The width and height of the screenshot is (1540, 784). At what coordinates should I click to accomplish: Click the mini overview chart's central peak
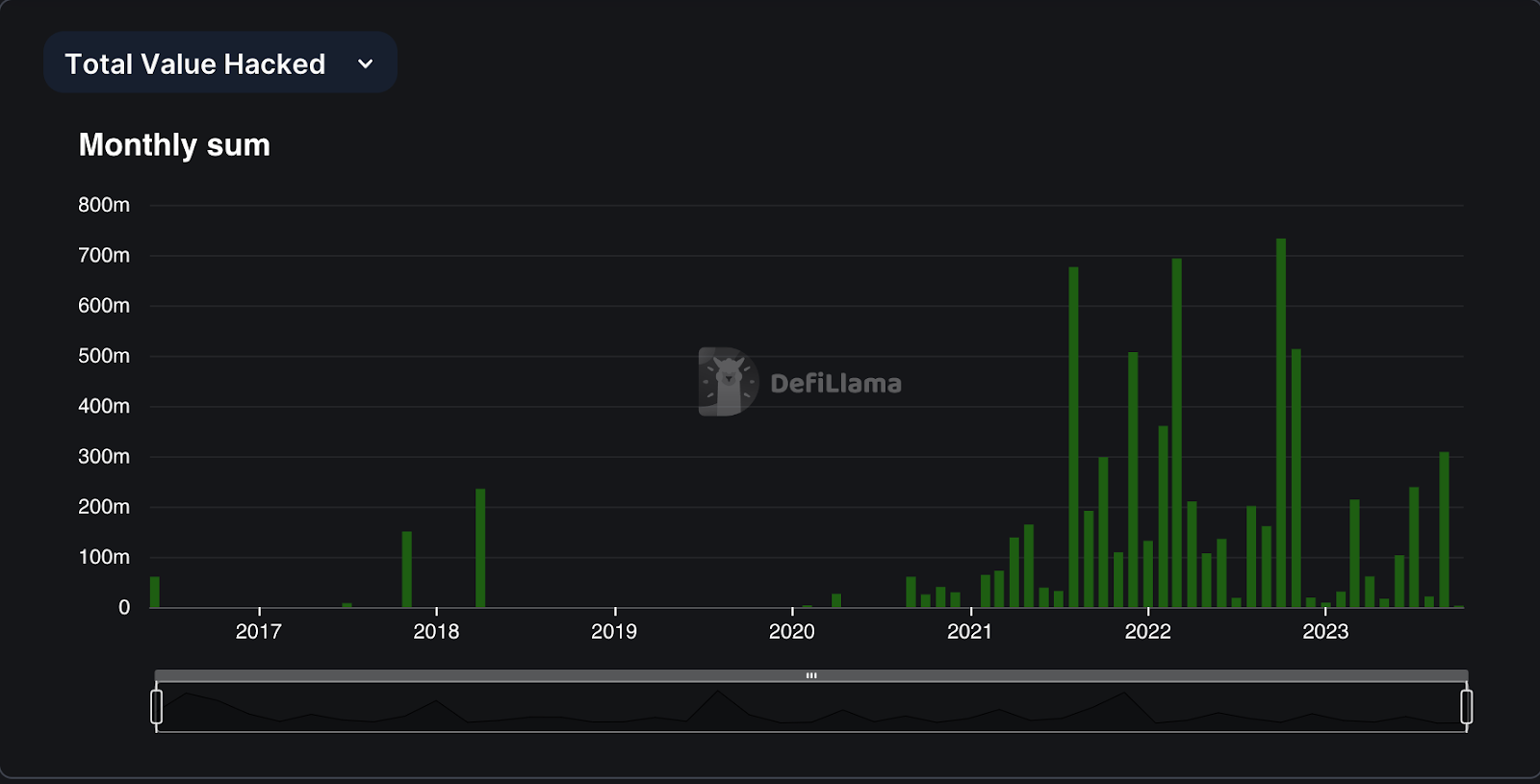pos(717,695)
